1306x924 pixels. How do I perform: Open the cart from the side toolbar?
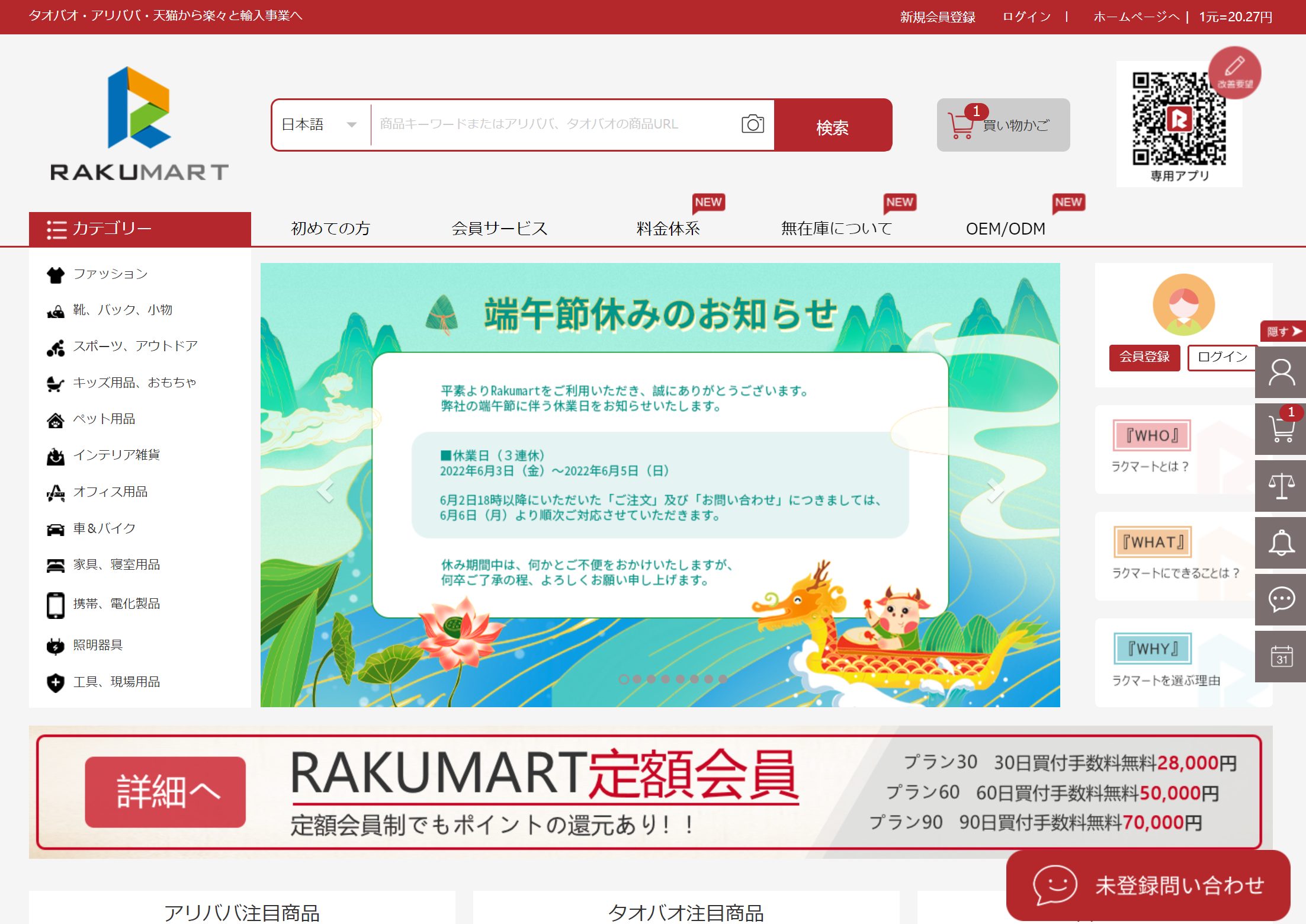pyautogui.click(x=1281, y=429)
